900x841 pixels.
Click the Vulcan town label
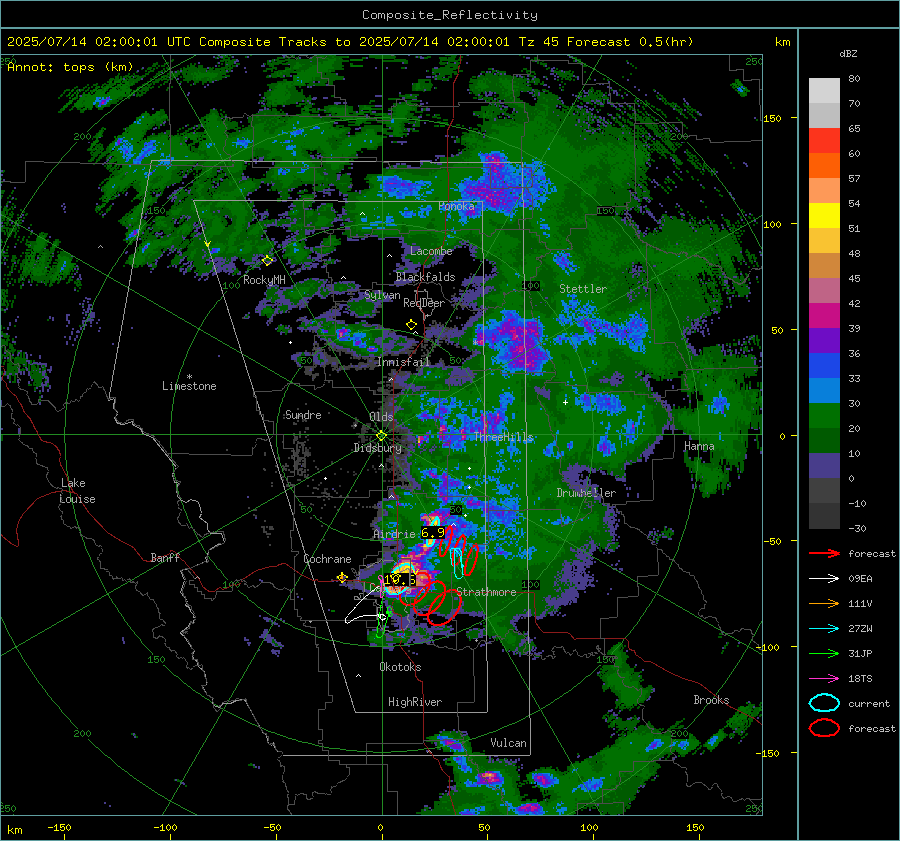[x=508, y=743]
